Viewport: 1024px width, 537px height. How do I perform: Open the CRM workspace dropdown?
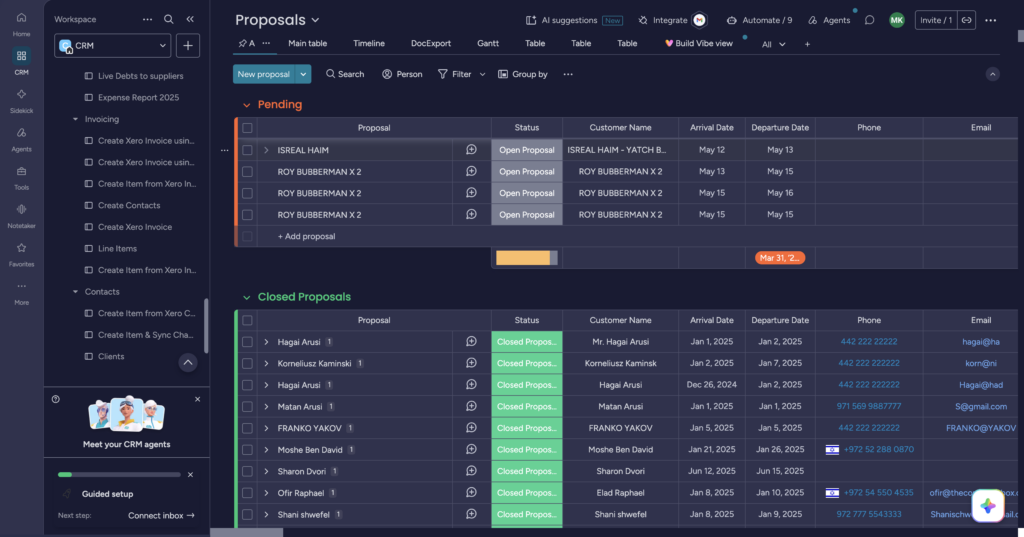(x=112, y=46)
